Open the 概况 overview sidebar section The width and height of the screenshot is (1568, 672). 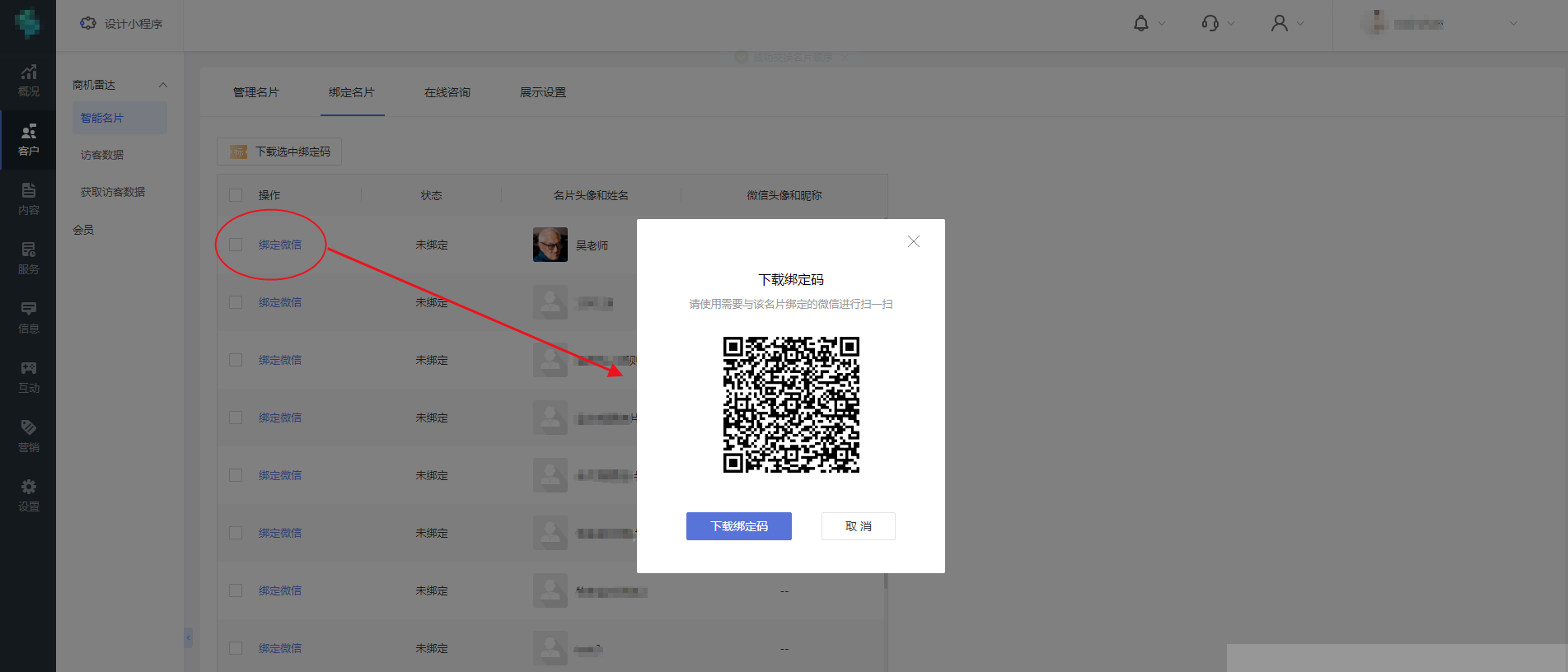pyautogui.click(x=28, y=80)
